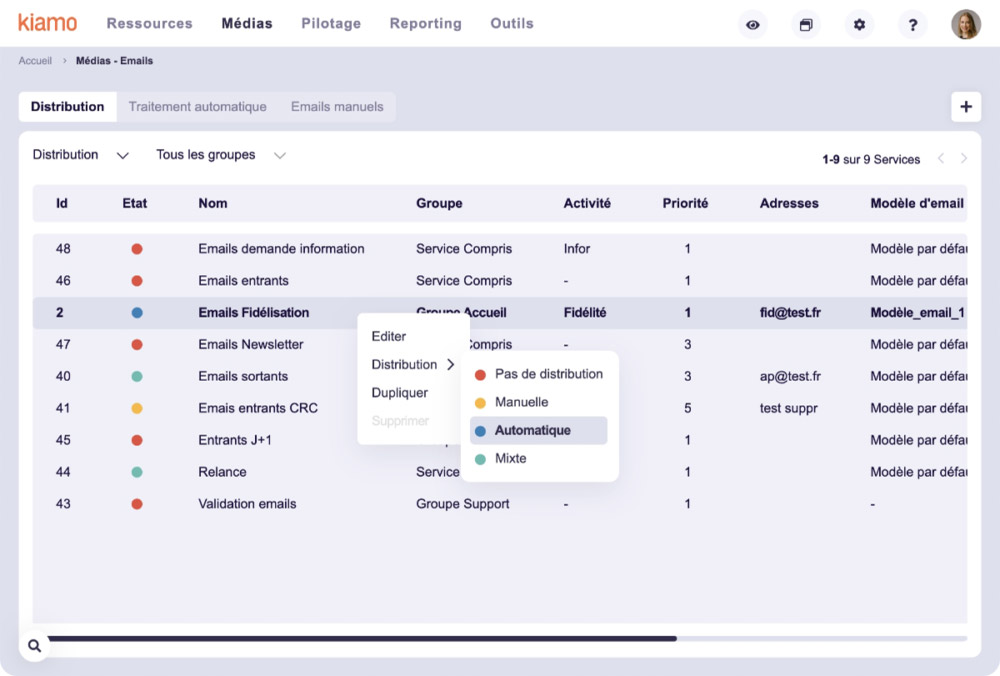
Task: Select Pas de distribution option
Action: pos(548,374)
